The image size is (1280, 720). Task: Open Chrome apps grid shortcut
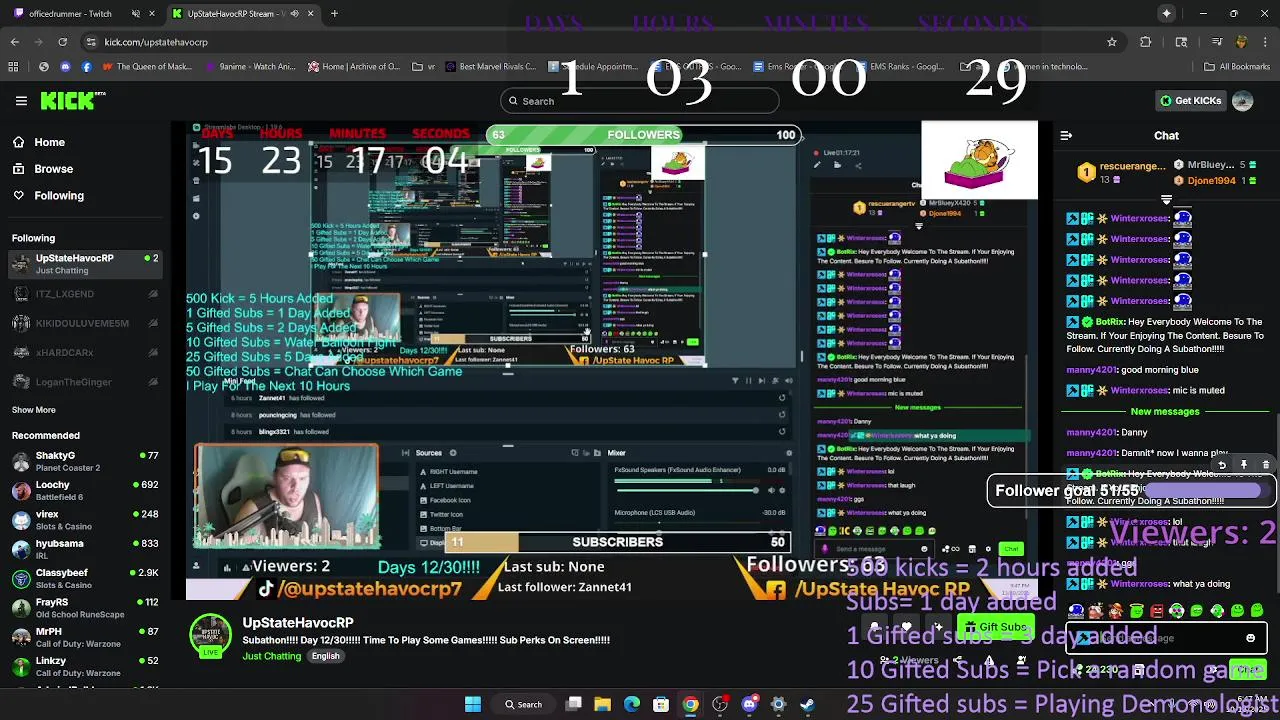(13, 67)
